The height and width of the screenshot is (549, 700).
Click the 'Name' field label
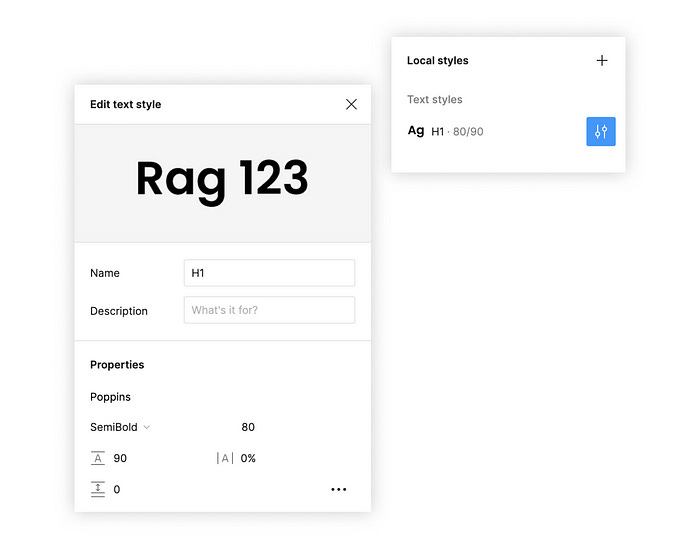point(105,273)
